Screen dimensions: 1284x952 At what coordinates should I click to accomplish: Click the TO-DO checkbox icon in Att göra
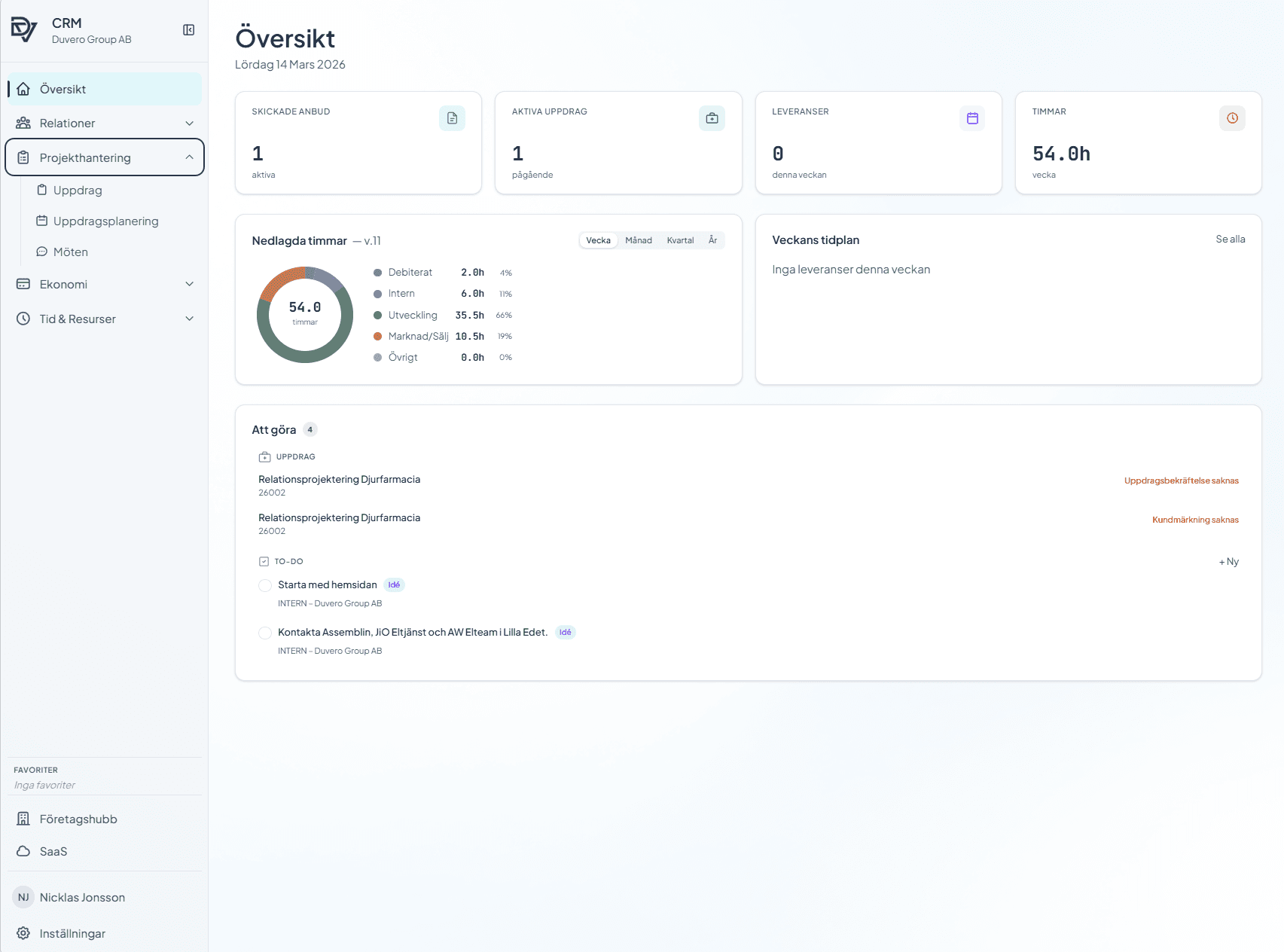tap(264, 560)
